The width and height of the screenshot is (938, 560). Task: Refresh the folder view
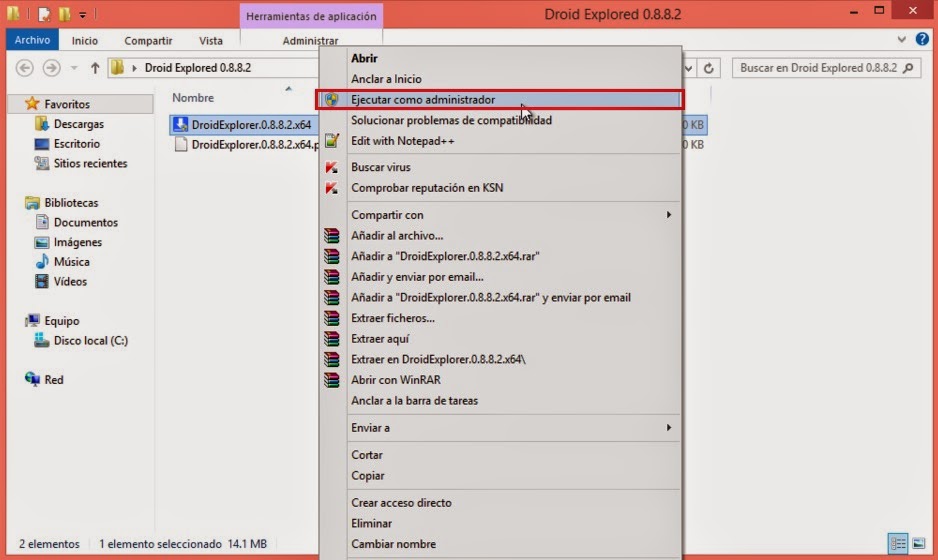tap(708, 68)
